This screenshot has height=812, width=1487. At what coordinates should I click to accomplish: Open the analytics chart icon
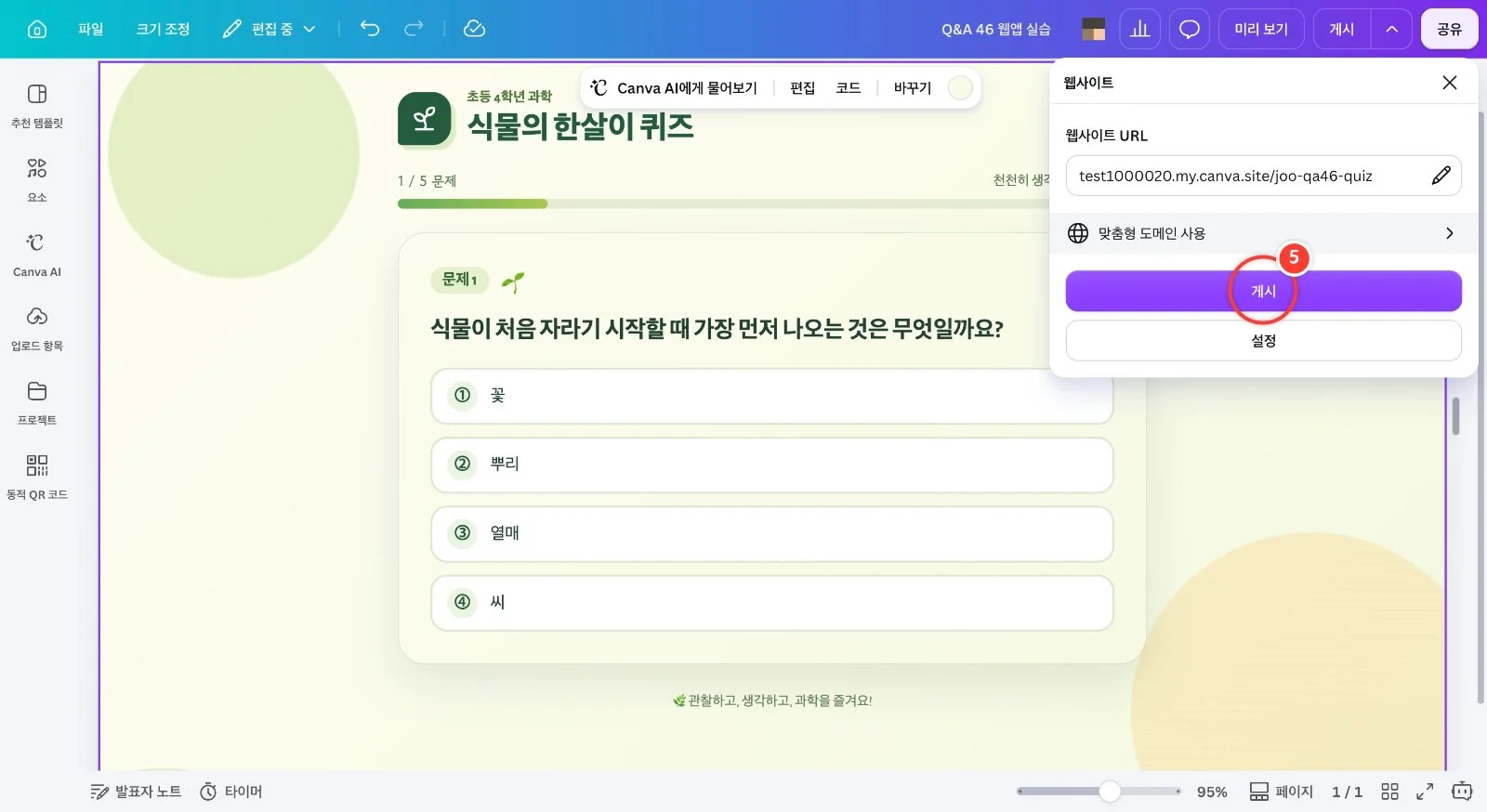coord(1140,29)
